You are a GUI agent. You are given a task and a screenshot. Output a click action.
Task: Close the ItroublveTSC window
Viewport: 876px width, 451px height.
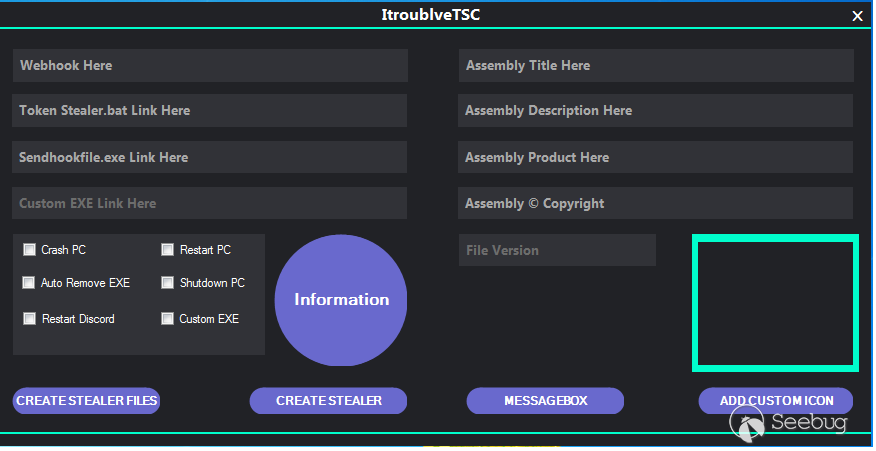coord(857,16)
